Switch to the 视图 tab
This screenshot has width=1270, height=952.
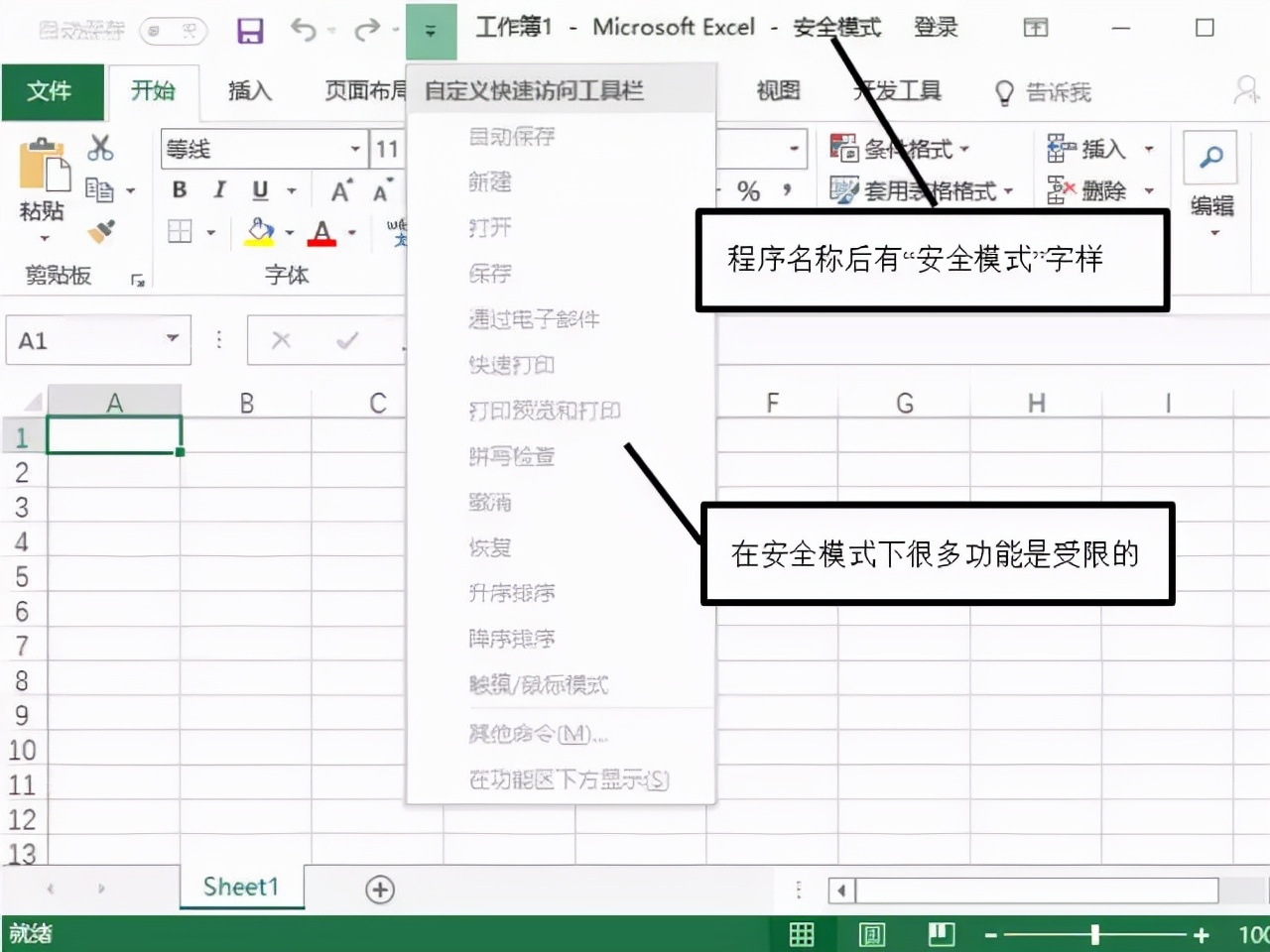point(778,91)
